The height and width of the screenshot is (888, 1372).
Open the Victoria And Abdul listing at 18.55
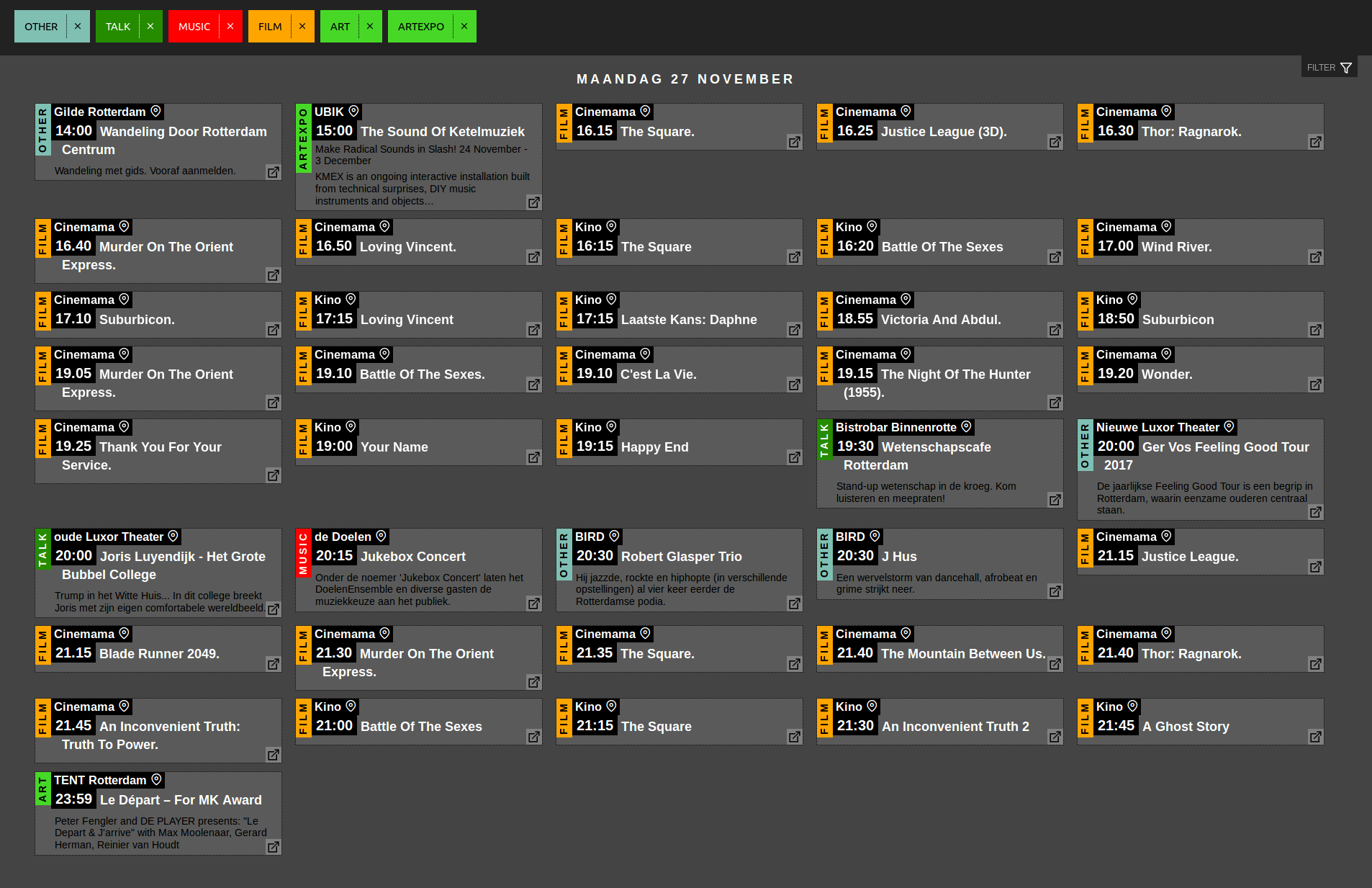click(940, 315)
